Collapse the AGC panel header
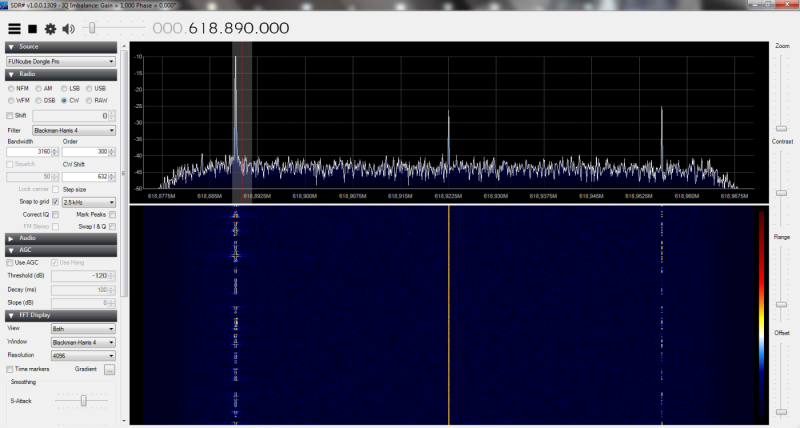Screen dimensions: 800x428 pyautogui.click(x=61, y=250)
